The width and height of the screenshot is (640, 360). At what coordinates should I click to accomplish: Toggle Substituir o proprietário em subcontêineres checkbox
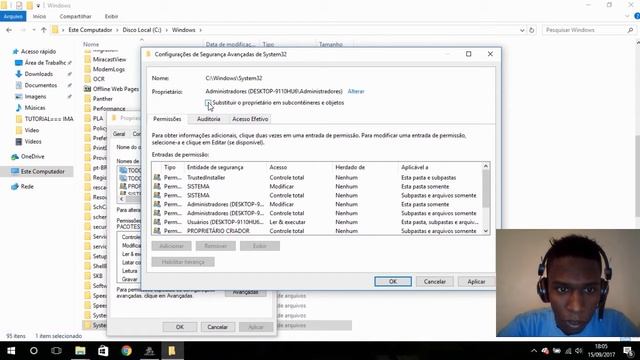point(208,103)
